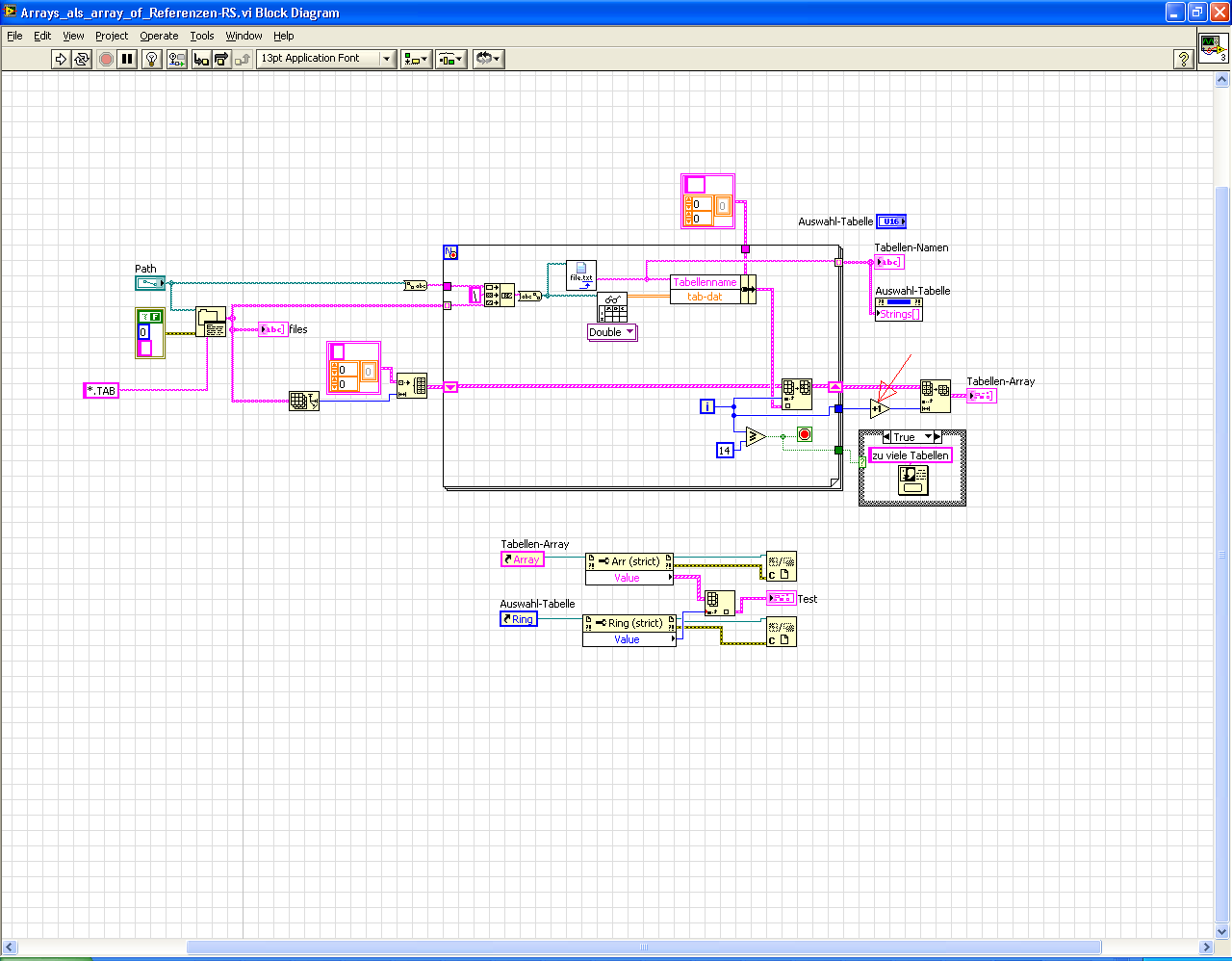This screenshot has height=961, width=1232.
Task: Open the Project menu
Action: [x=112, y=36]
